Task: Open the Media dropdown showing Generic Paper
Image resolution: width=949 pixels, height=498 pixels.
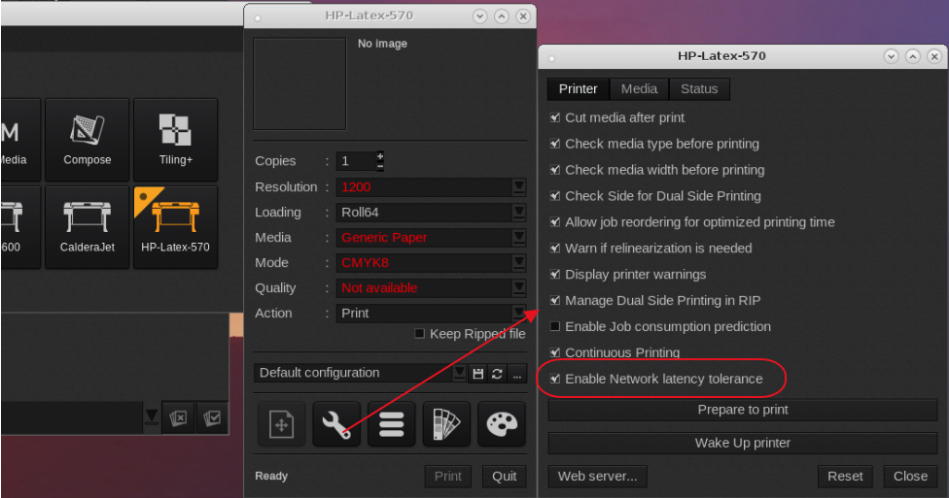Action: pyautogui.click(x=518, y=238)
